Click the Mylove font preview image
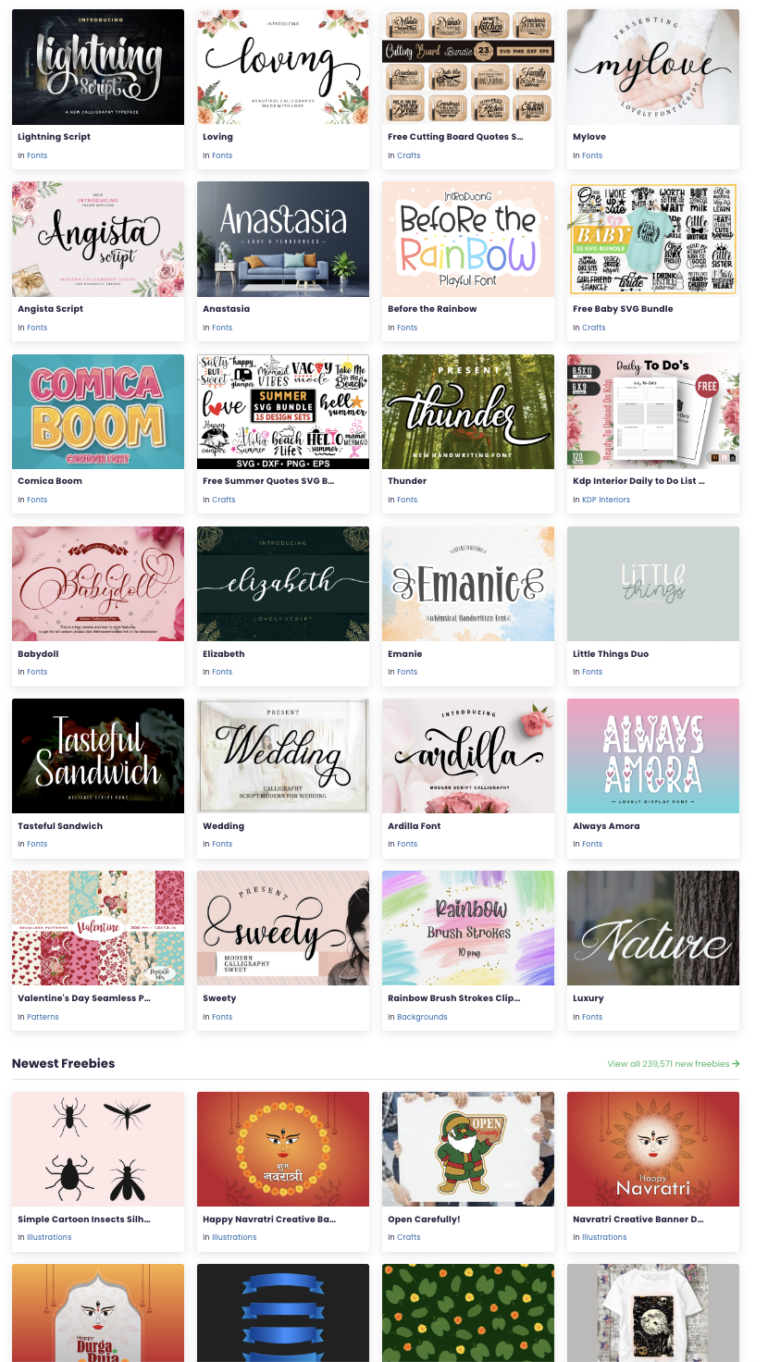768x1362 pixels. click(x=653, y=67)
